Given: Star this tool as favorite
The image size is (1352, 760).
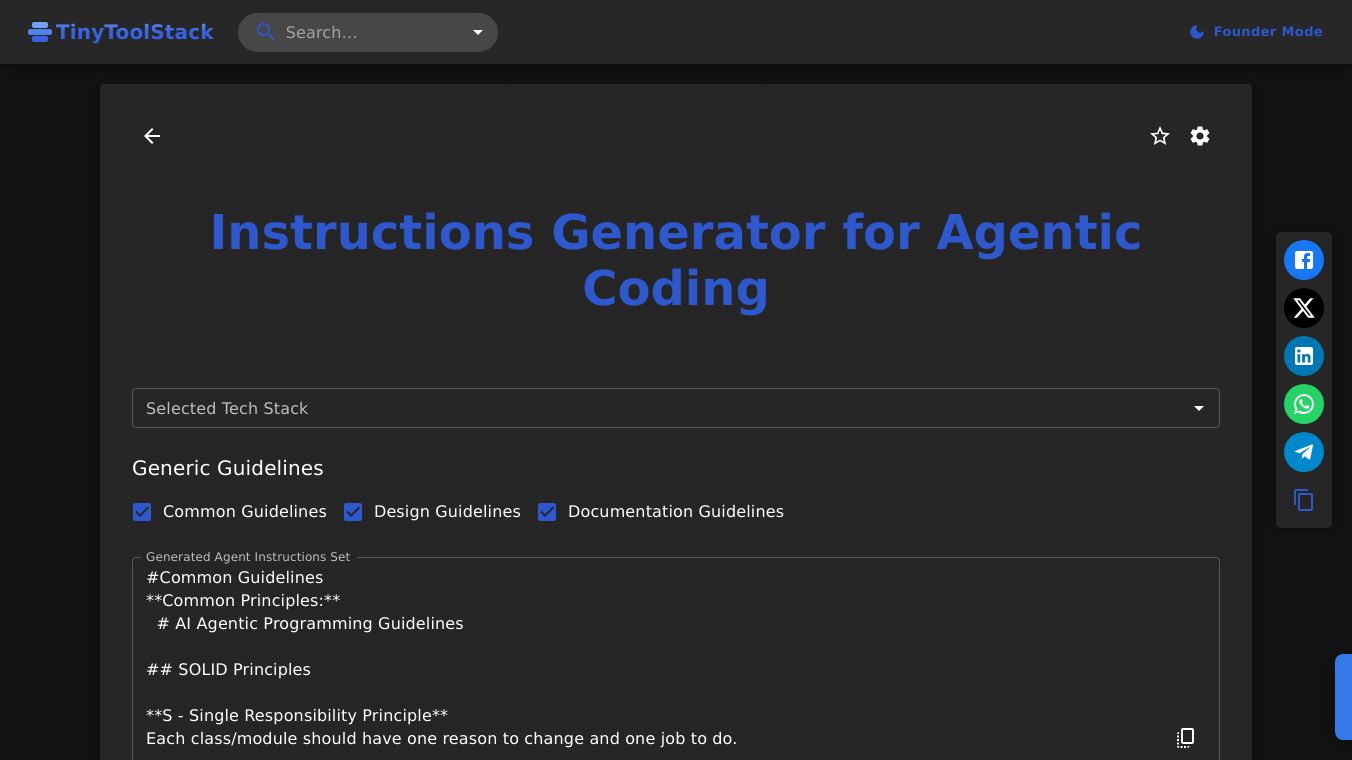Looking at the screenshot, I should point(1160,136).
